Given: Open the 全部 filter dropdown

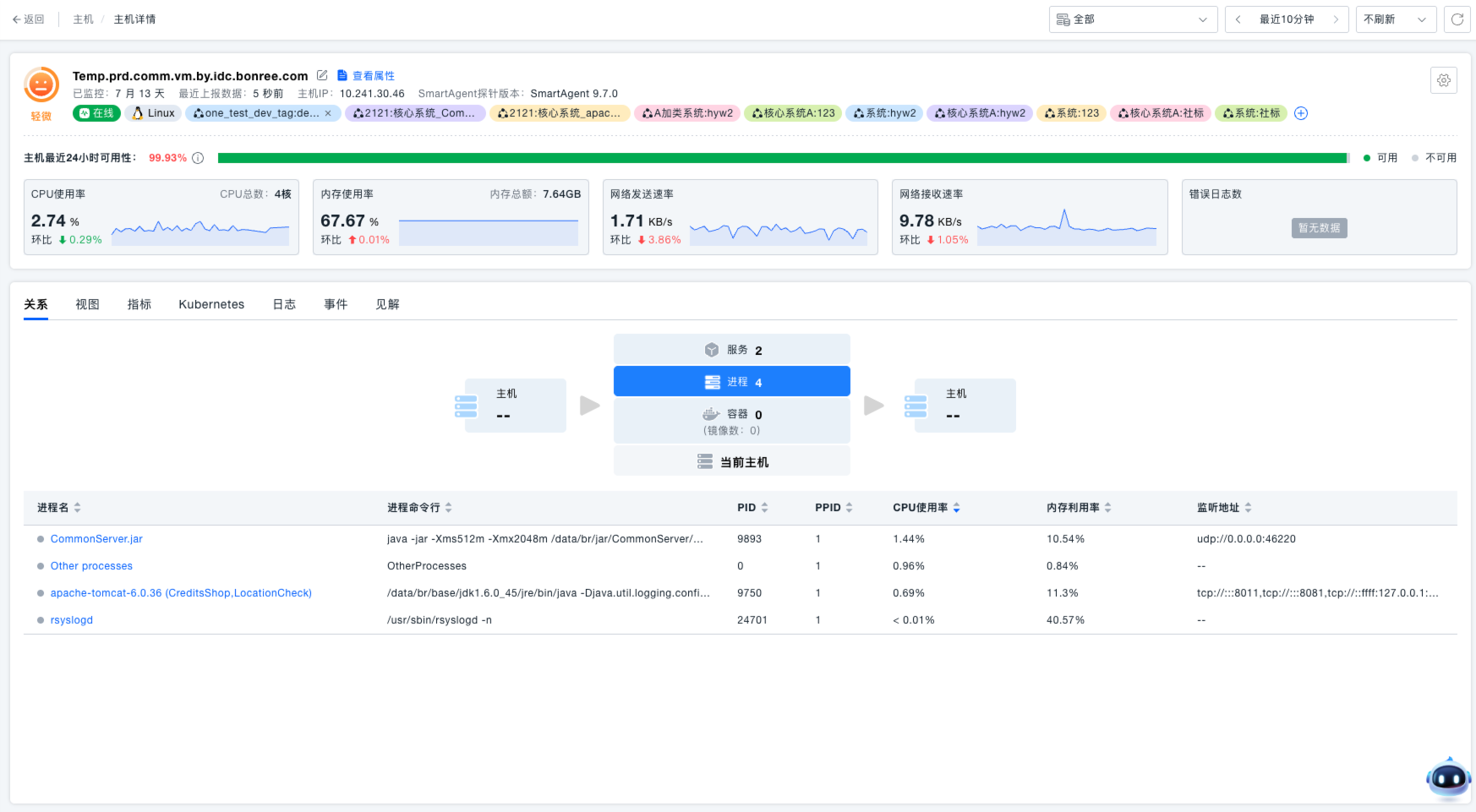Looking at the screenshot, I should click(x=1132, y=19).
